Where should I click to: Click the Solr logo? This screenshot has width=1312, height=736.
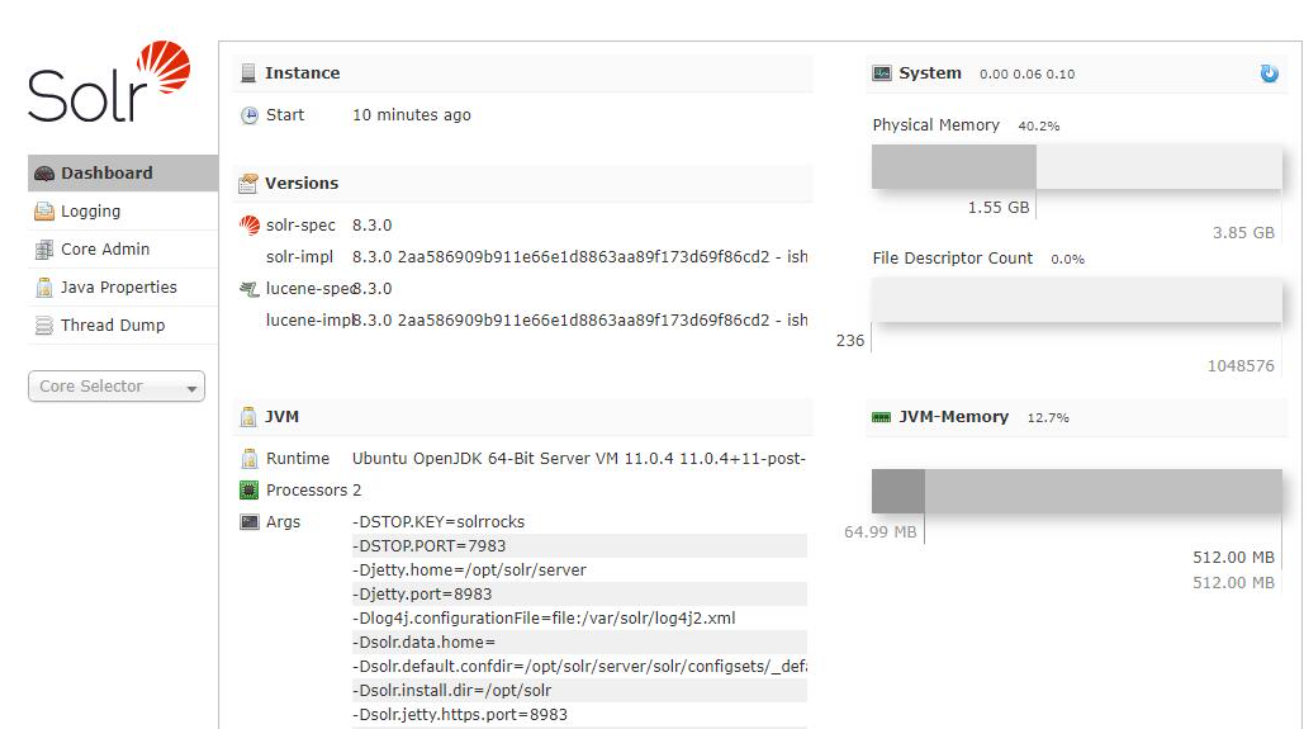coord(109,84)
